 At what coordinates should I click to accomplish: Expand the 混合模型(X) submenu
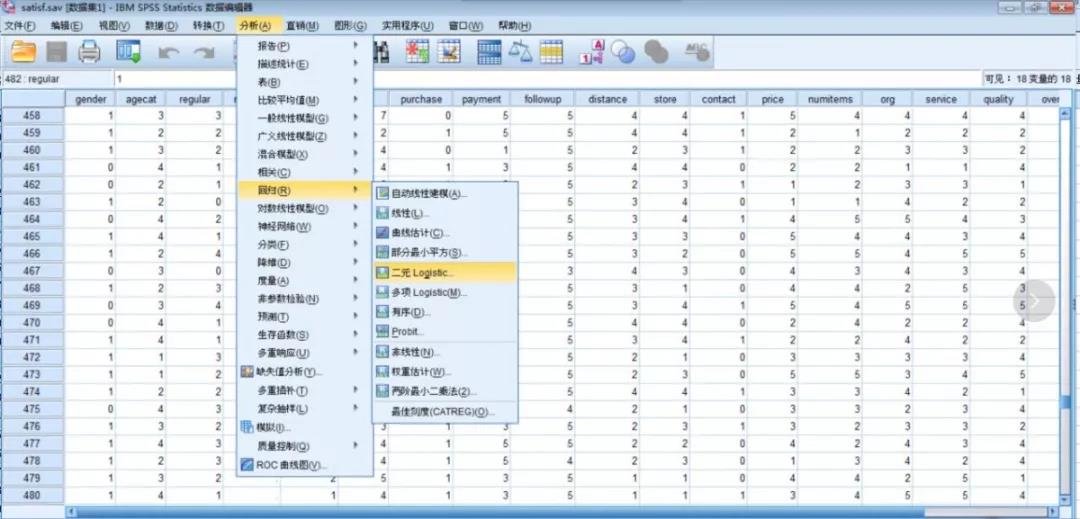coord(304,154)
